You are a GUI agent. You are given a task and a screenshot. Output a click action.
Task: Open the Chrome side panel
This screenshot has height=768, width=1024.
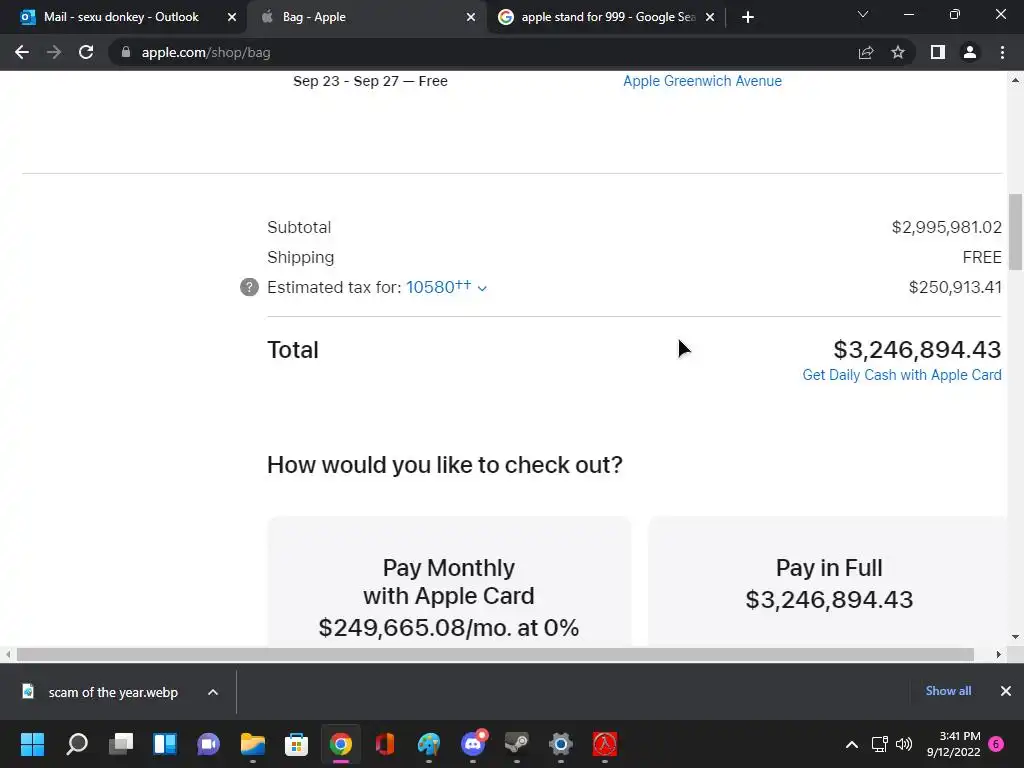(938, 52)
